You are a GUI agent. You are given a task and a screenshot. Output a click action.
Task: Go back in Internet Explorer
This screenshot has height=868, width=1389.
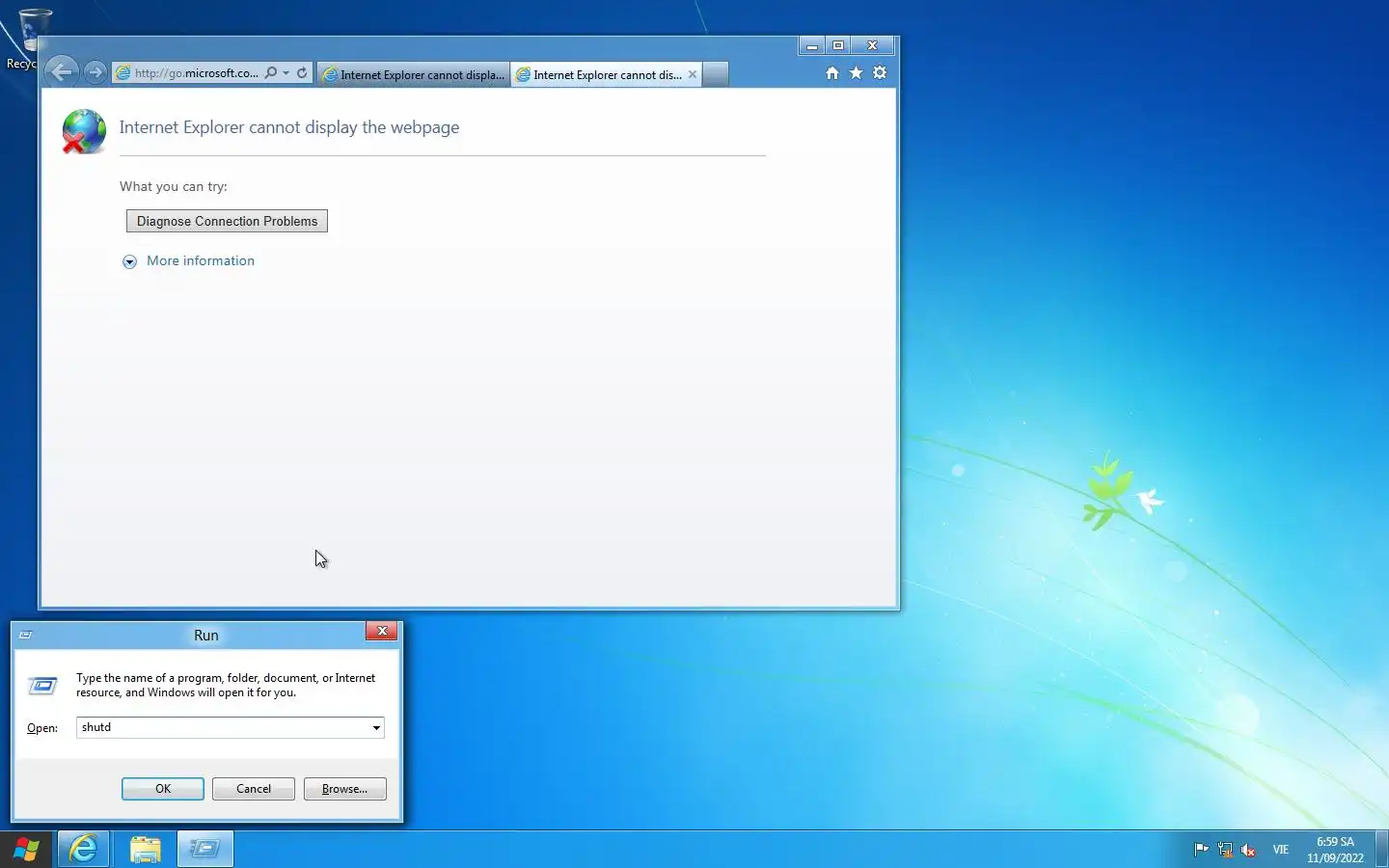[61, 71]
